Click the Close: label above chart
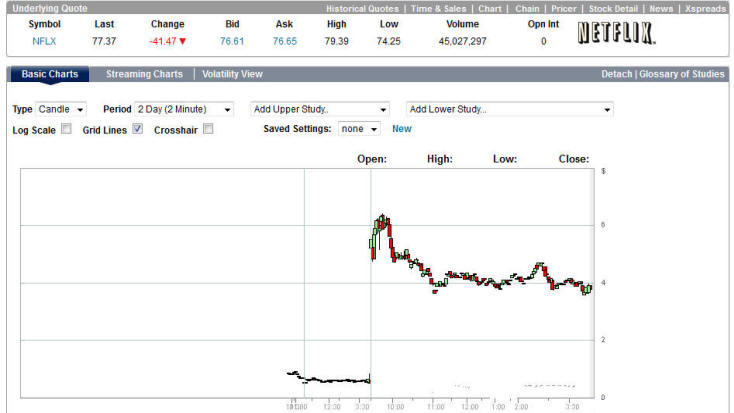This screenshot has width=734, height=413. tap(573, 159)
